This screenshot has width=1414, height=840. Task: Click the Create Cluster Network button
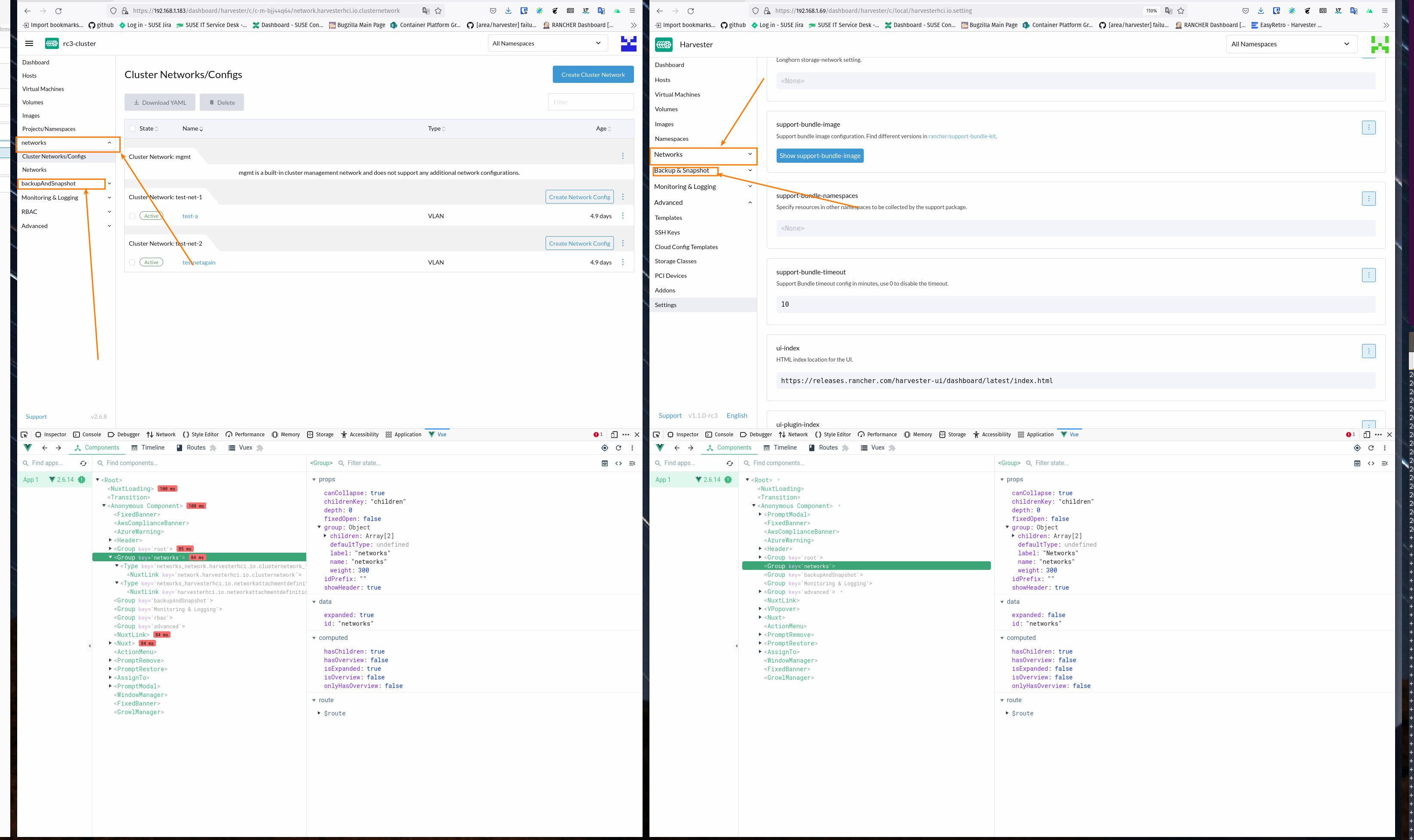click(593, 74)
